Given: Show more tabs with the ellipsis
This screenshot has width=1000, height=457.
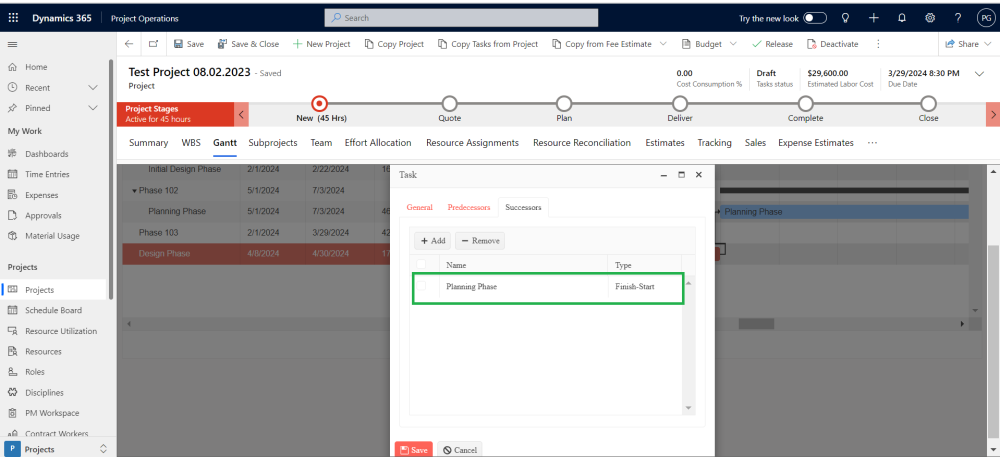Looking at the screenshot, I should tap(872, 143).
